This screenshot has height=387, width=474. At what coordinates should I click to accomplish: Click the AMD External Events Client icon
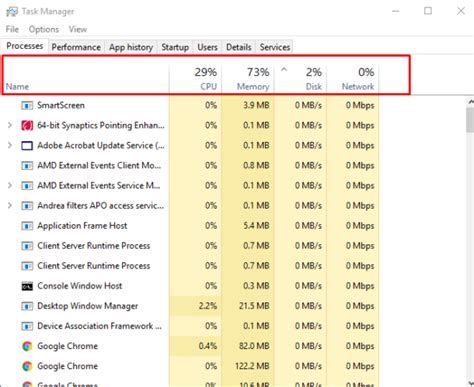pyautogui.click(x=27, y=166)
